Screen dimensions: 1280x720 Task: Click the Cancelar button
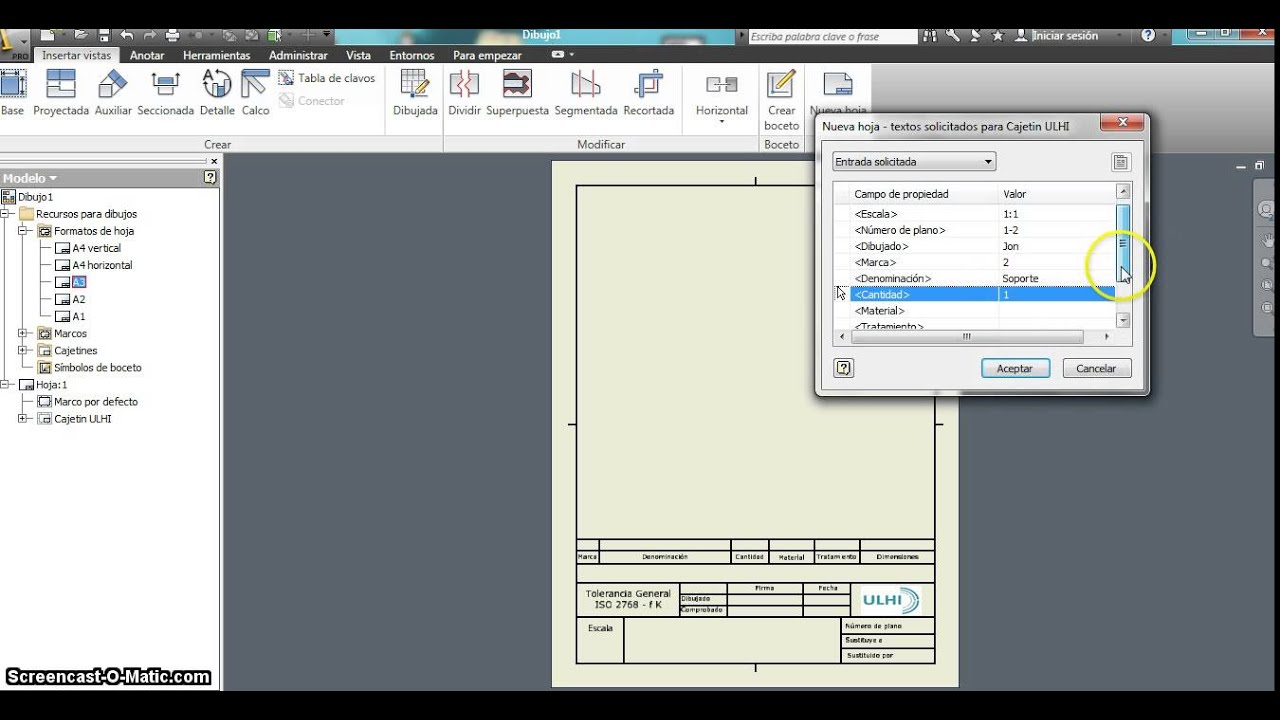1096,368
